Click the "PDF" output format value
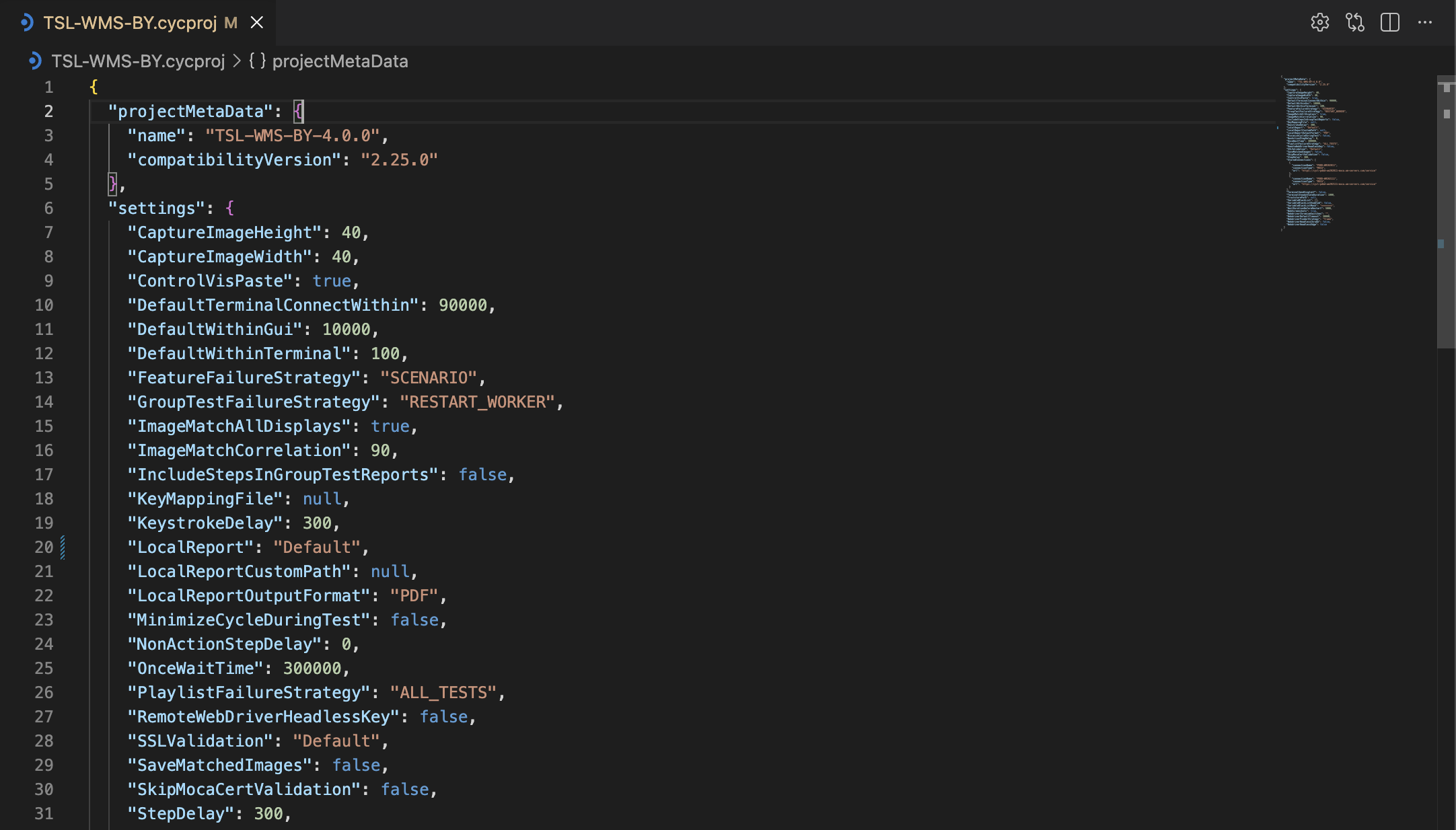 (x=414, y=596)
